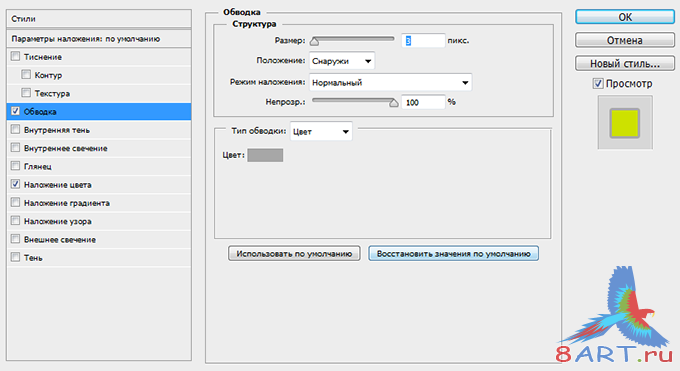The width and height of the screenshot is (680, 371).
Task: Open the Тиснение style settings
Action: coord(43,57)
